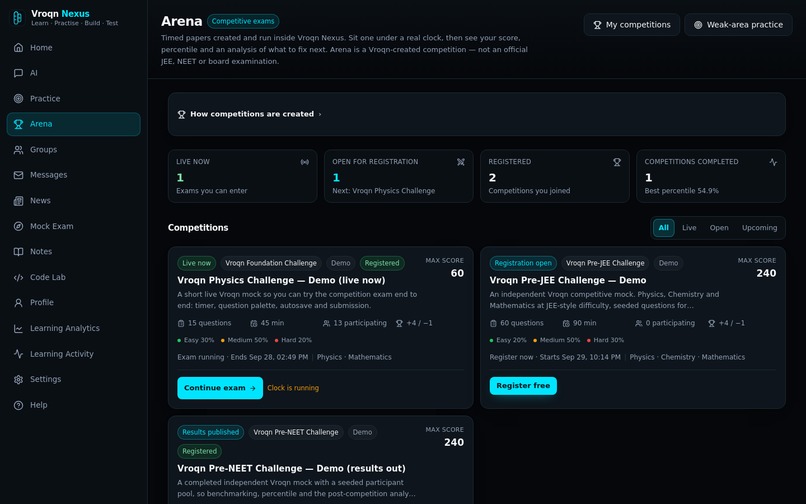Click the Arena trophy icon in sidebar
Image resolution: width=806 pixels, height=504 pixels.
click(x=19, y=124)
